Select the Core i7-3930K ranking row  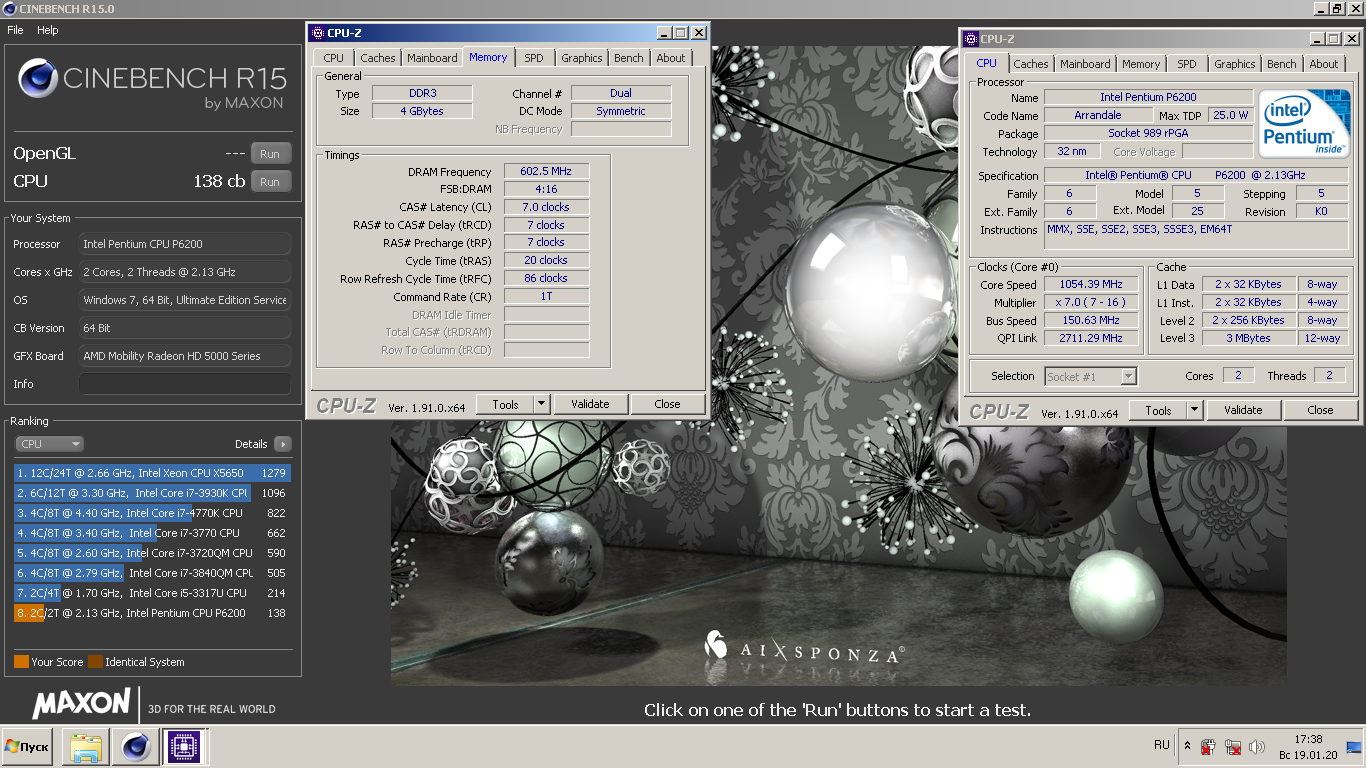(x=151, y=493)
